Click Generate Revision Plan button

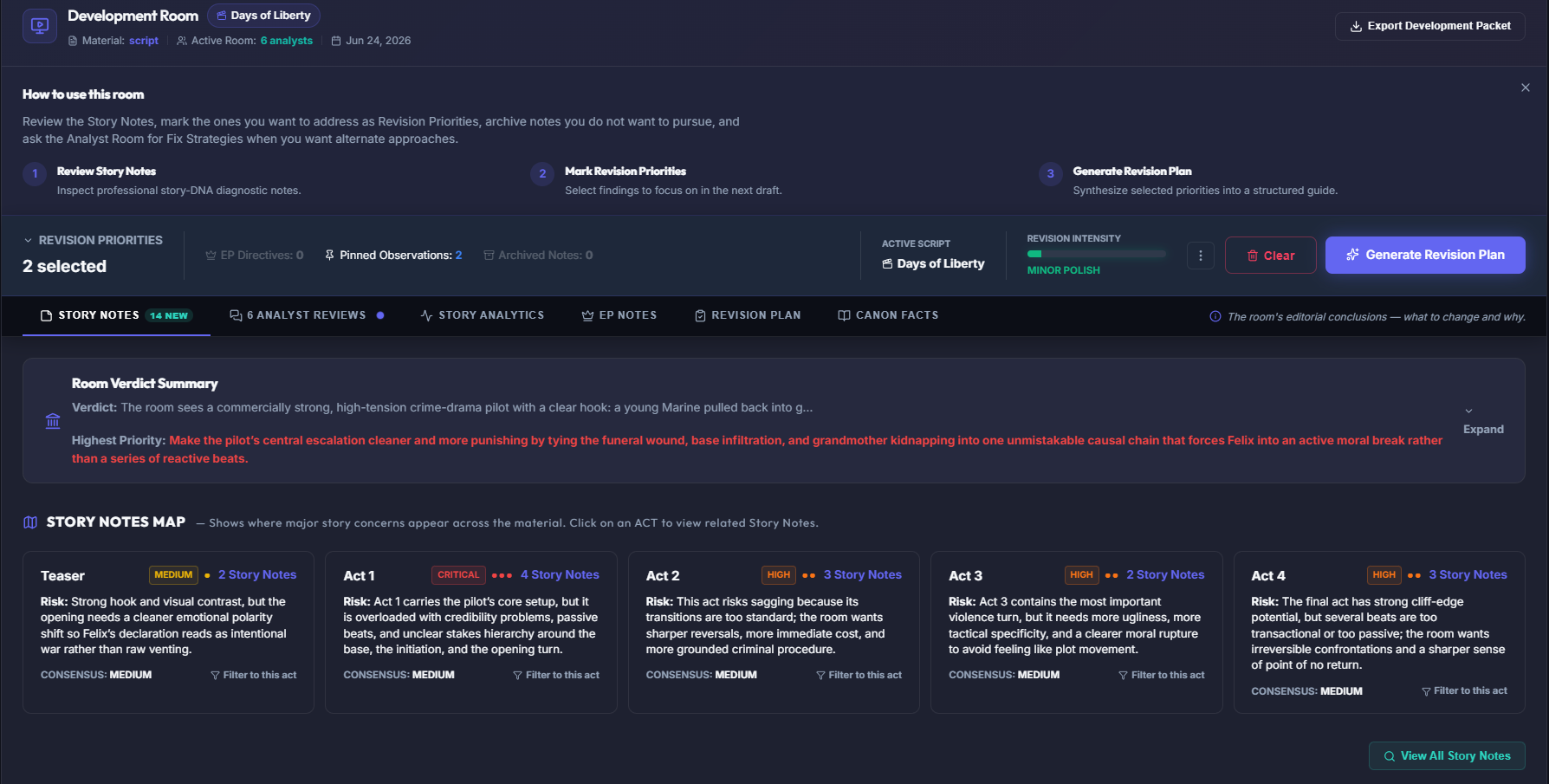pos(1424,255)
